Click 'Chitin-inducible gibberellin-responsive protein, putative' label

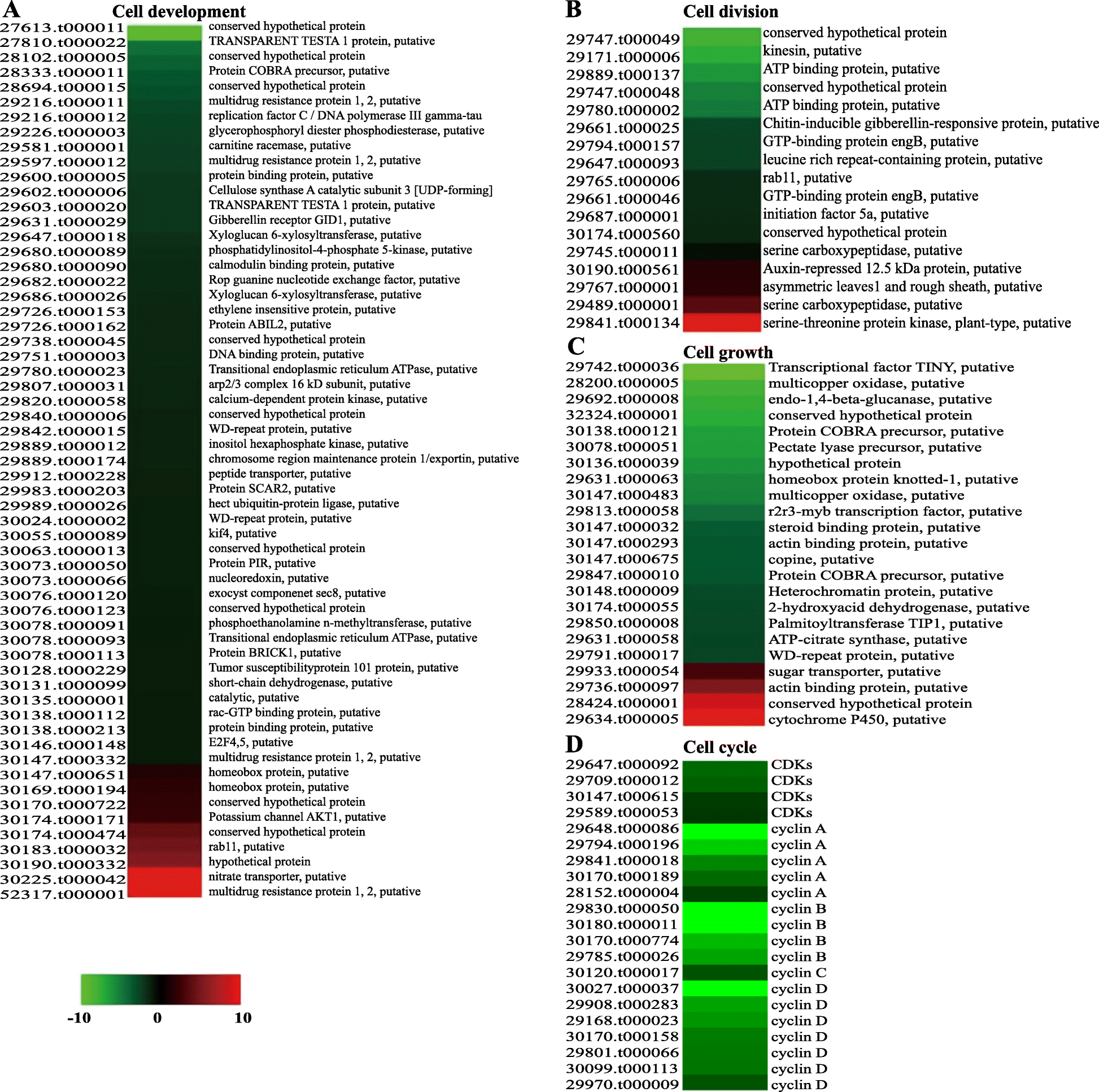(931, 124)
